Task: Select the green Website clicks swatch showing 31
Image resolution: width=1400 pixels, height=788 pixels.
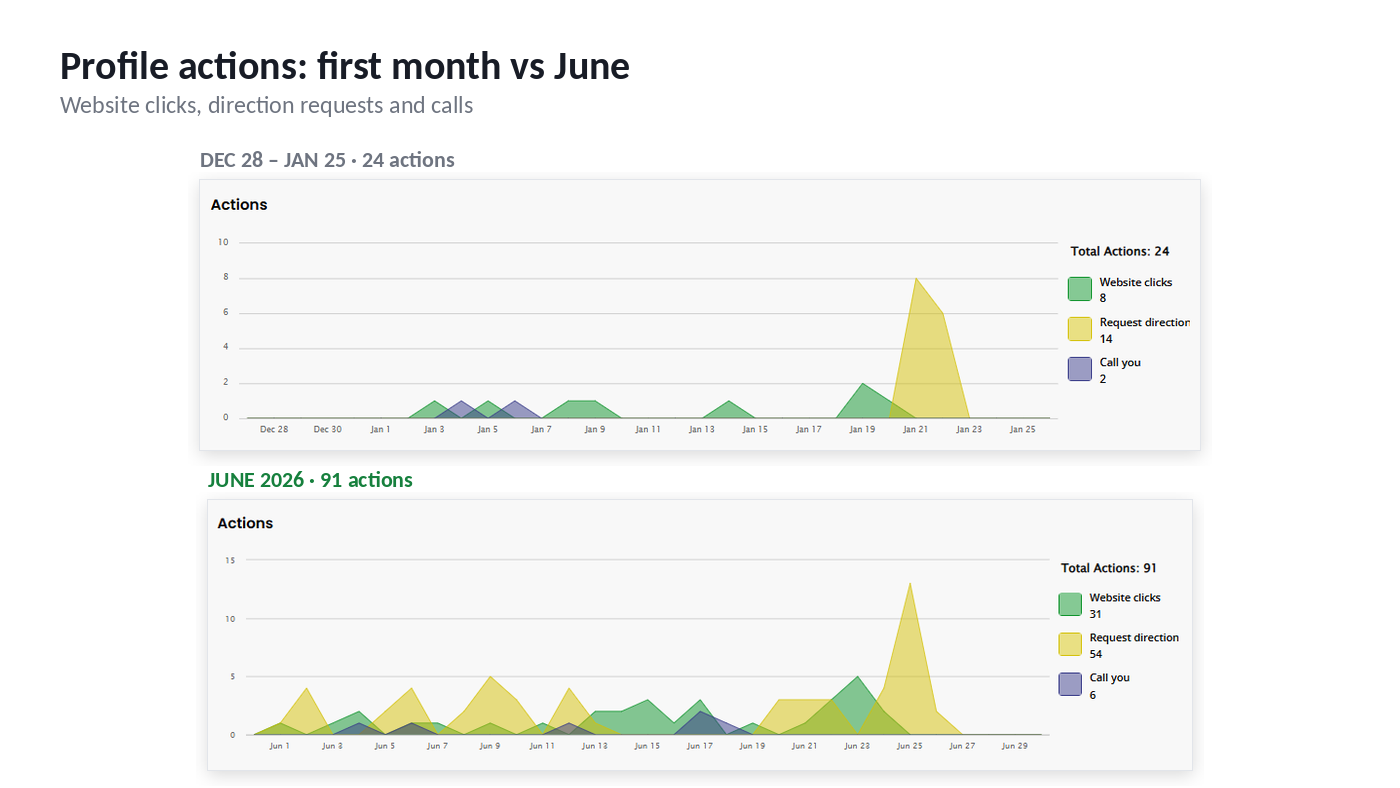Action: pyautogui.click(x=1070, y=604)
